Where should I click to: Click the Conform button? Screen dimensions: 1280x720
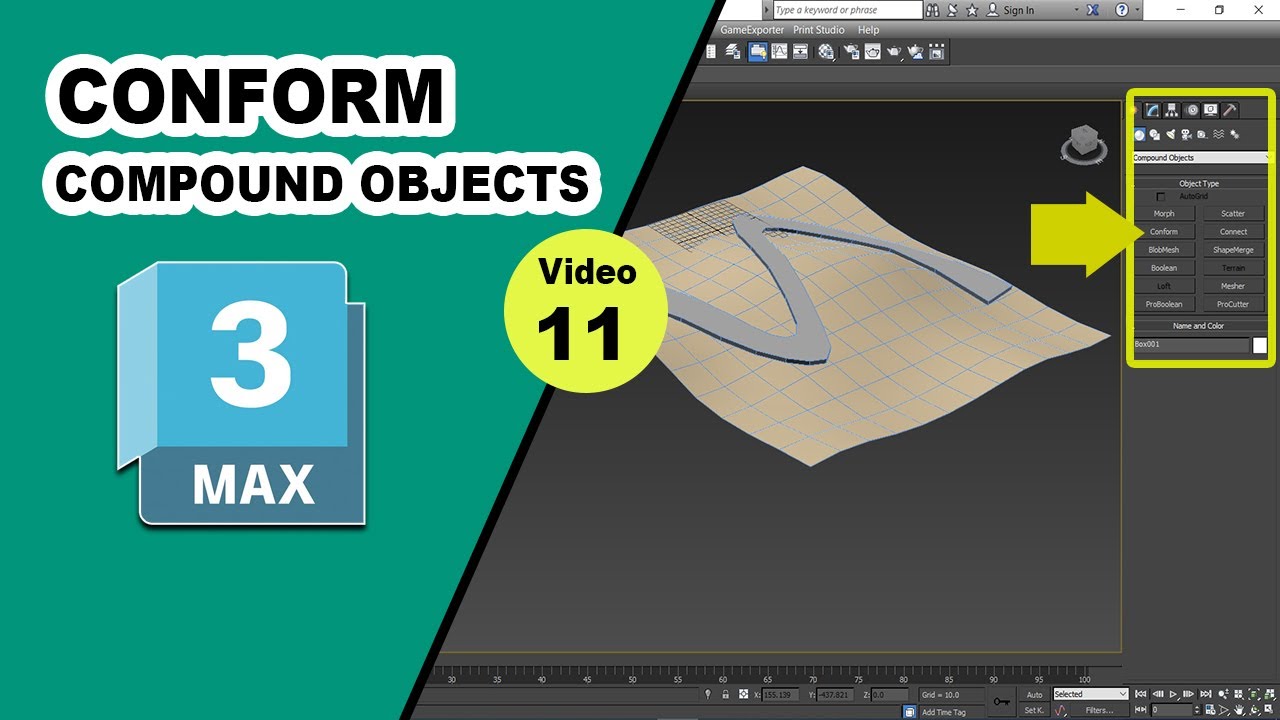1164,232
